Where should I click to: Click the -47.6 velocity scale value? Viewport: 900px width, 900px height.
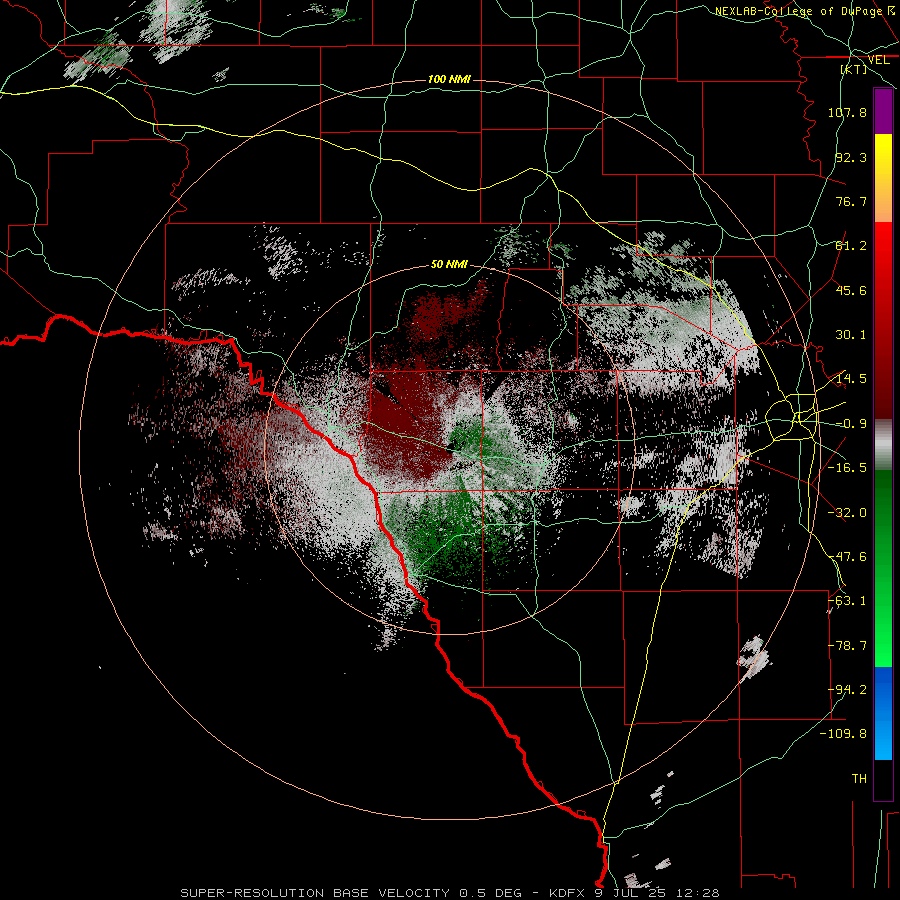coord(847,557)
